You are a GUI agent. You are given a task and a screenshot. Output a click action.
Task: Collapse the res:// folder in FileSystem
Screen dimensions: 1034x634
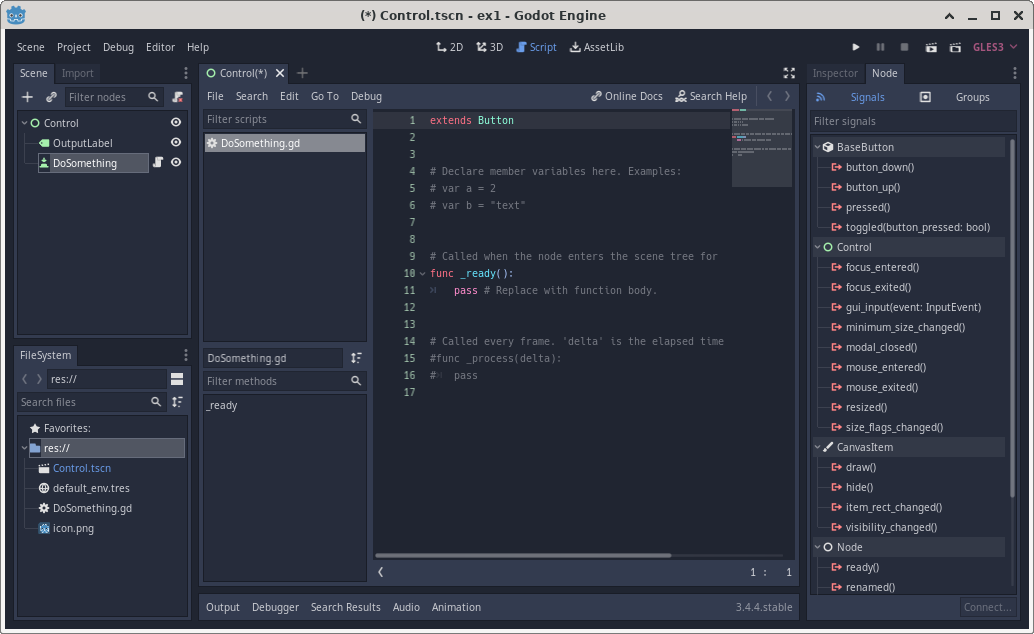[x=24, y=448]
